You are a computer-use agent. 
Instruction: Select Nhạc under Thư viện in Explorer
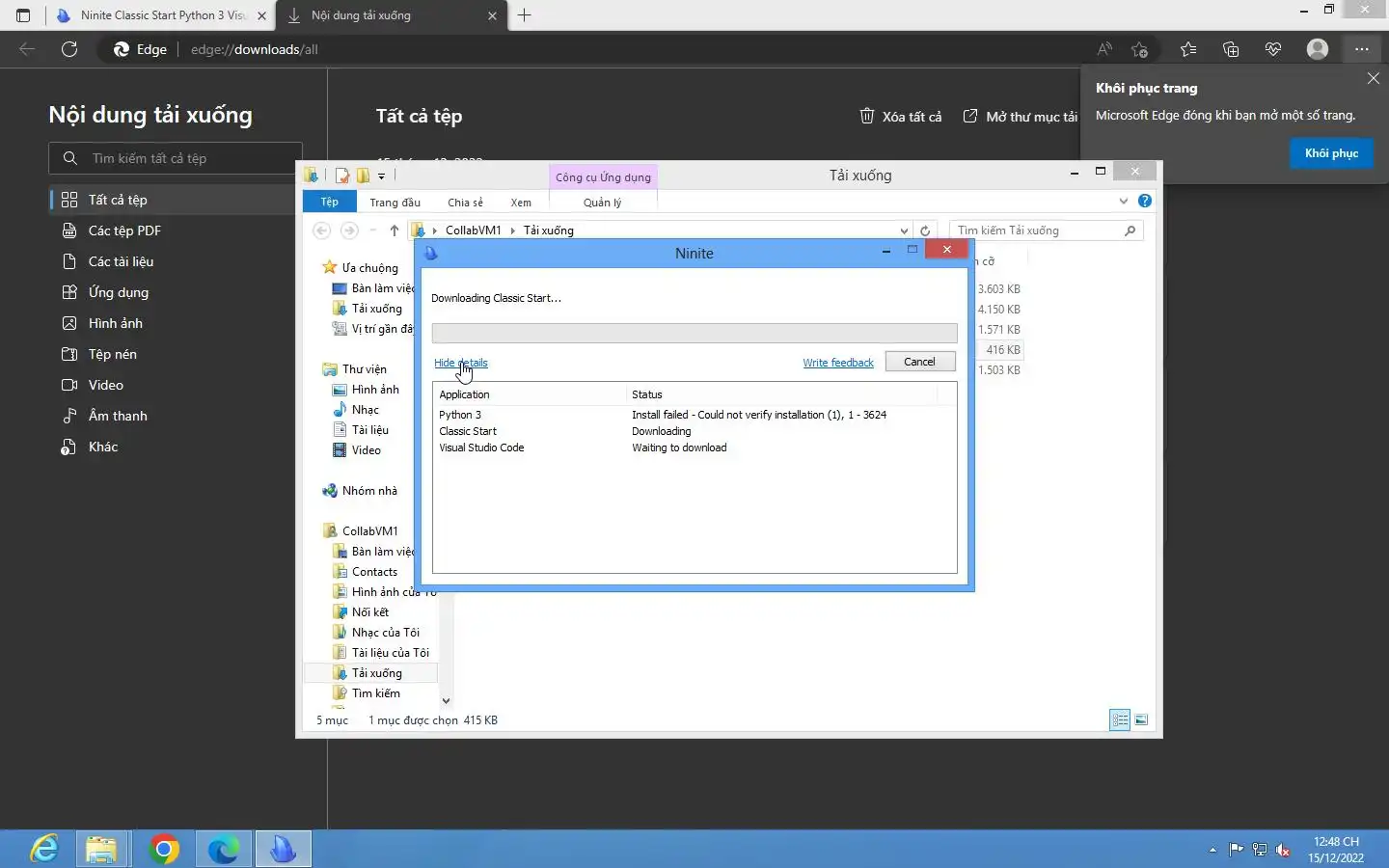[365, 410]
